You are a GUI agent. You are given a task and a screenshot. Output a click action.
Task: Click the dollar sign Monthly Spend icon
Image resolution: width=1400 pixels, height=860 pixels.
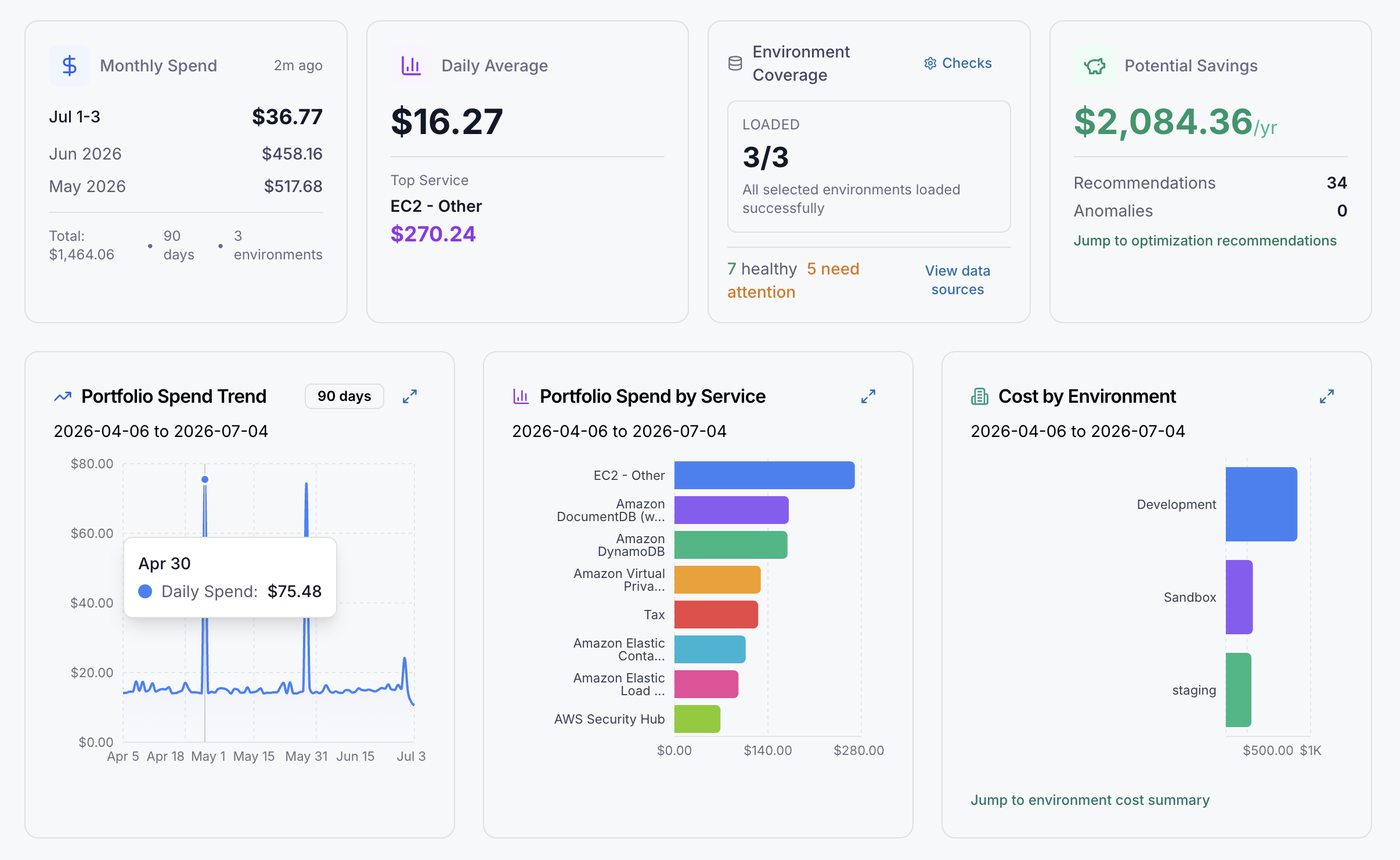pyautogui.click(x=70, y=66)
